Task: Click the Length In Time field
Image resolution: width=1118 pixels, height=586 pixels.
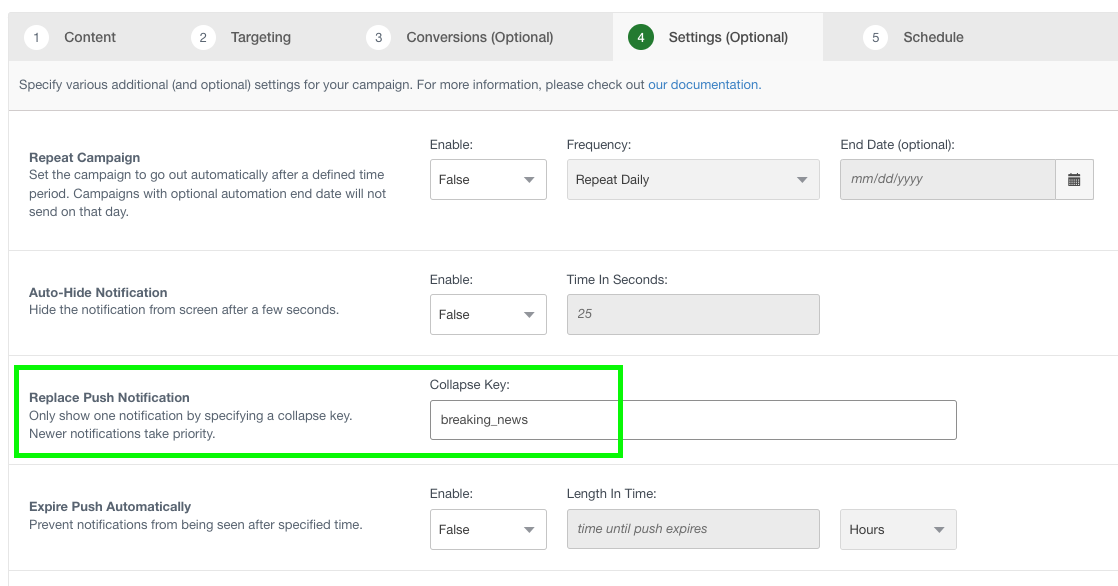Action: [x=692, y=530]
